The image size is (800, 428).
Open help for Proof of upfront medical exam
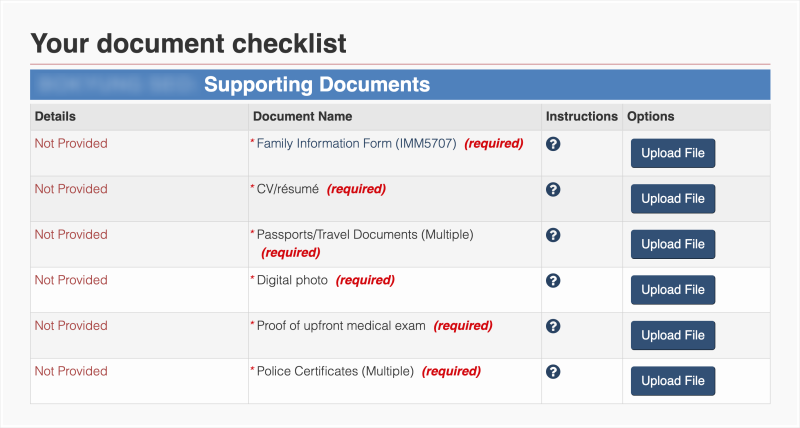coord(553,326)
